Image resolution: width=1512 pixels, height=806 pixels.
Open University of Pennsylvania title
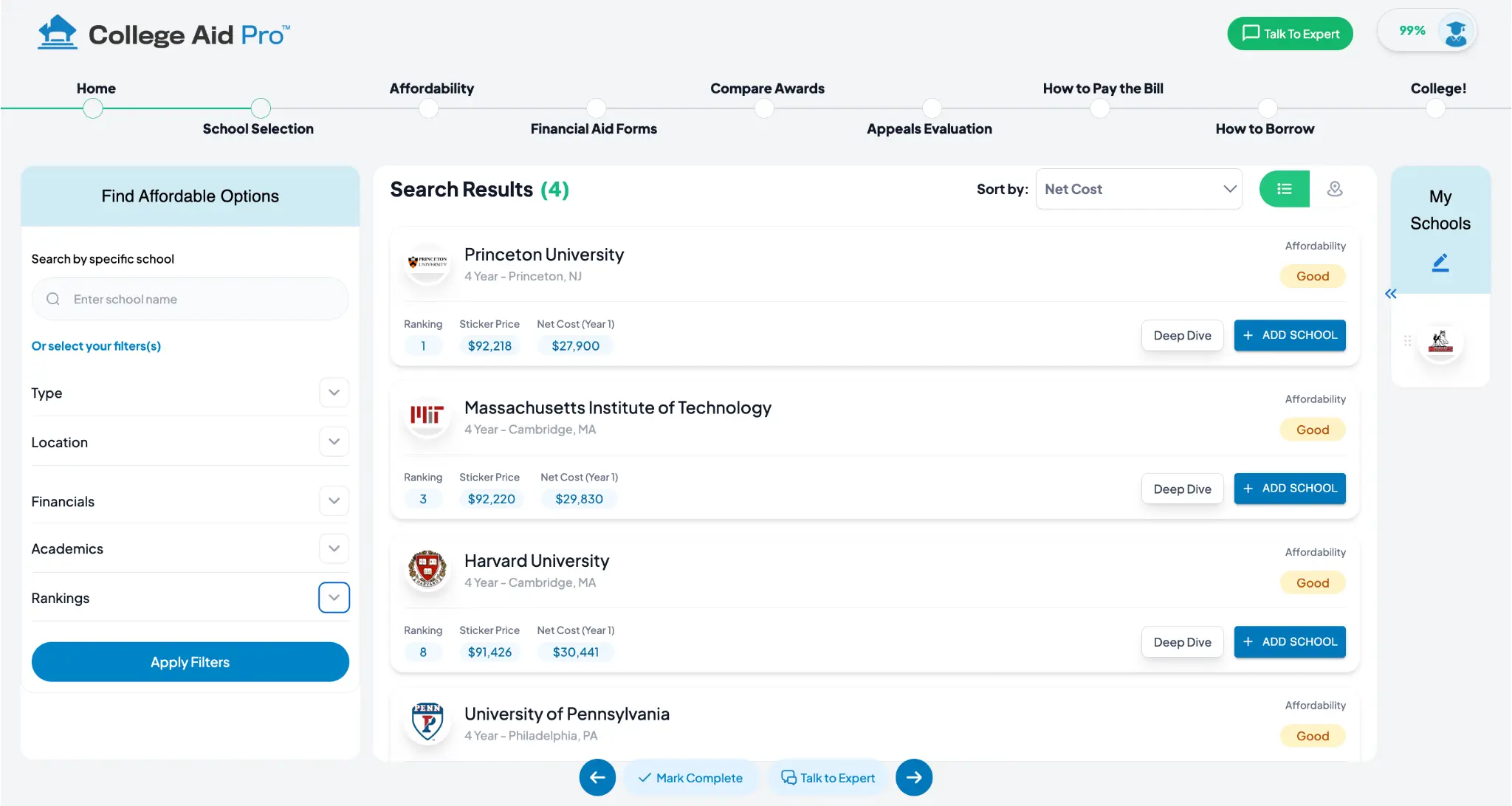pos(567,714)
